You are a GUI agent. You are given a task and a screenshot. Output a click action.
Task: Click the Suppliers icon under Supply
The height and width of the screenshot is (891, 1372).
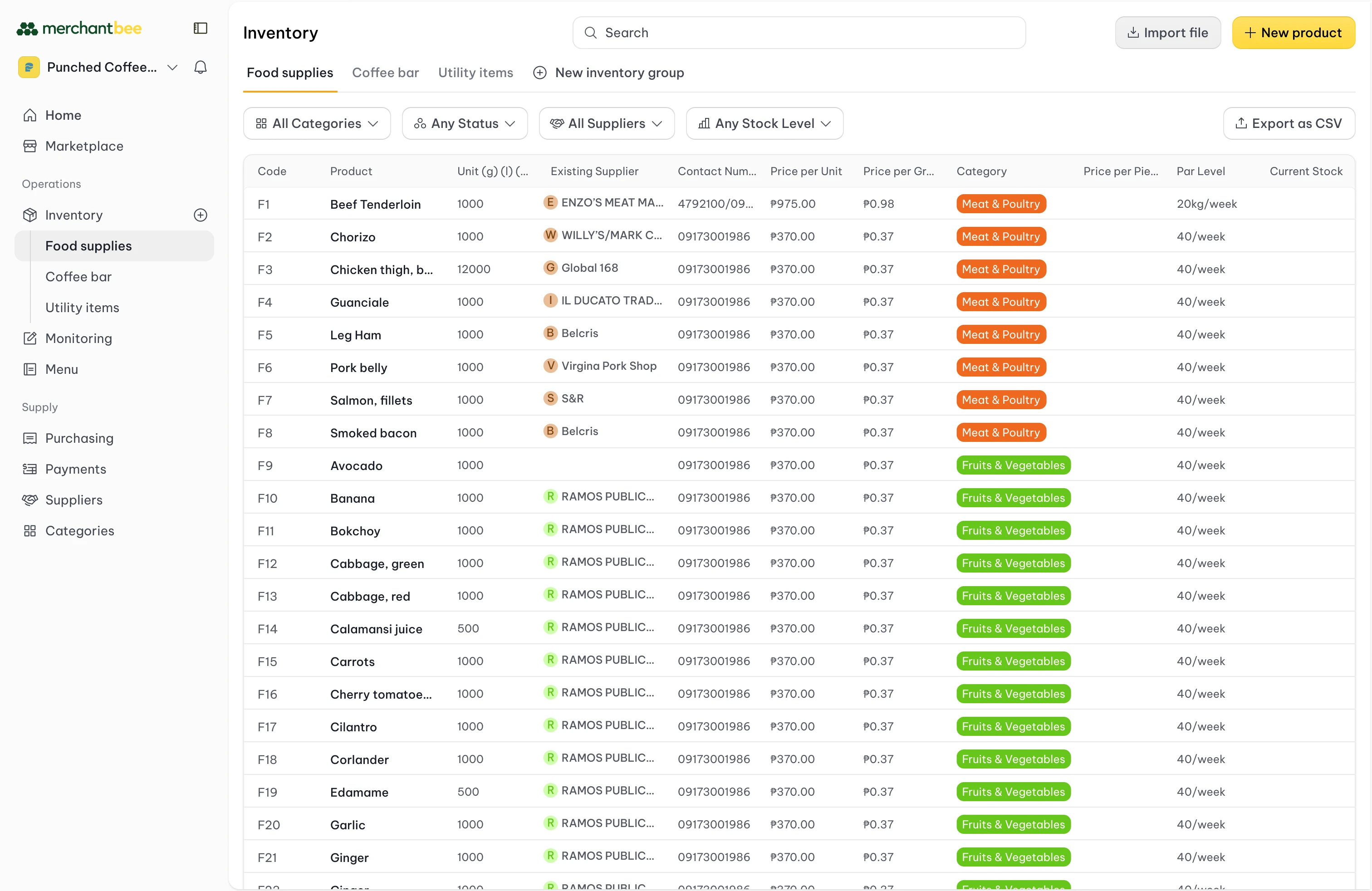tap(30, 499)
